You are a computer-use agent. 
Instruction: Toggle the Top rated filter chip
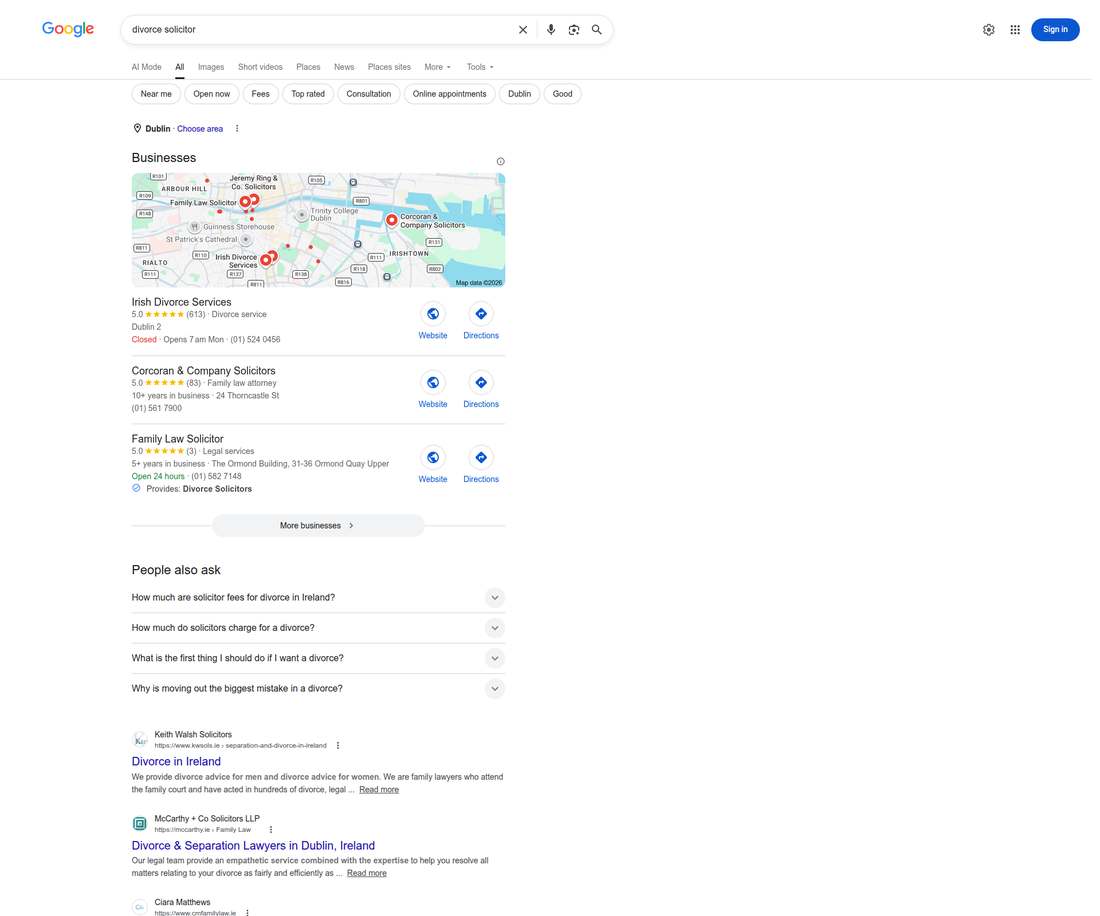pos(308,94)
